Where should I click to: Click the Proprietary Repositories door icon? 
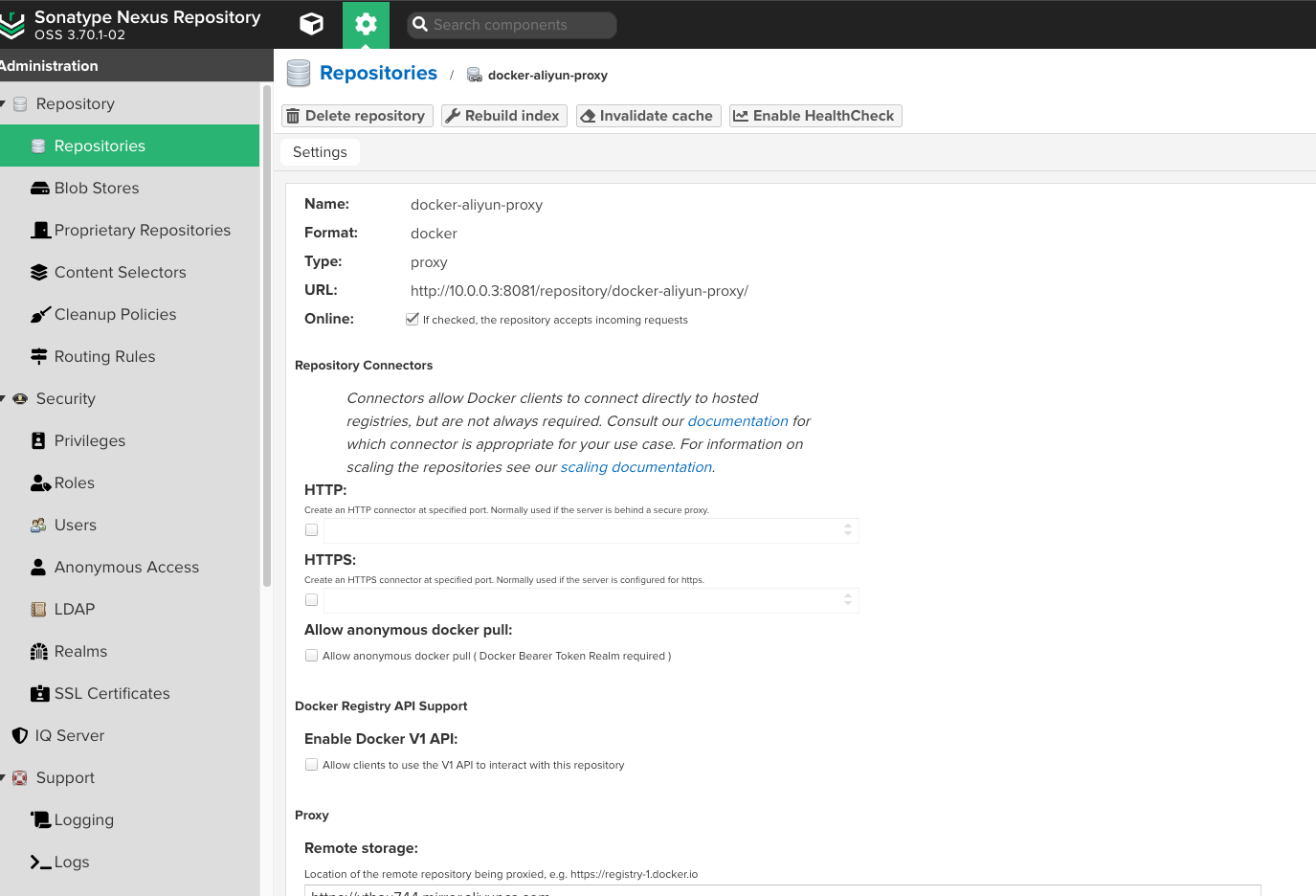(40, 230)
